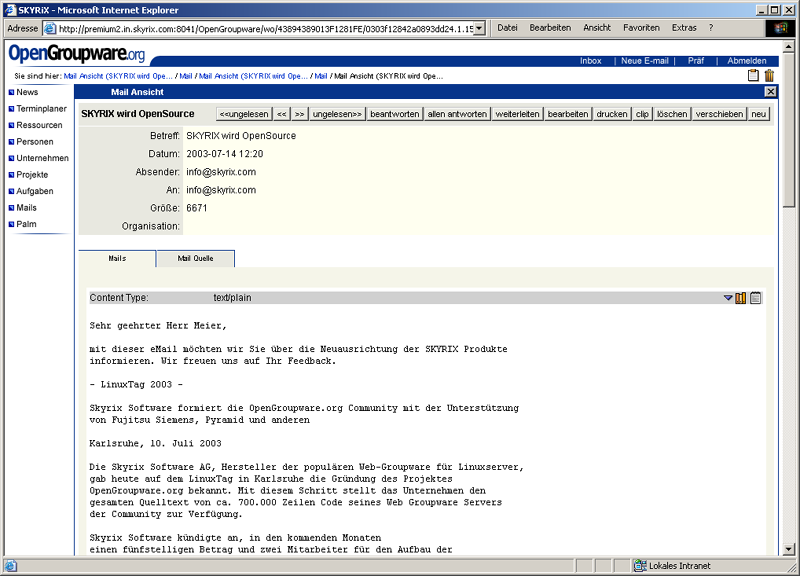Open the Datei menu
The width and height of the screenshot is (800, 576).
click(507, 28)
